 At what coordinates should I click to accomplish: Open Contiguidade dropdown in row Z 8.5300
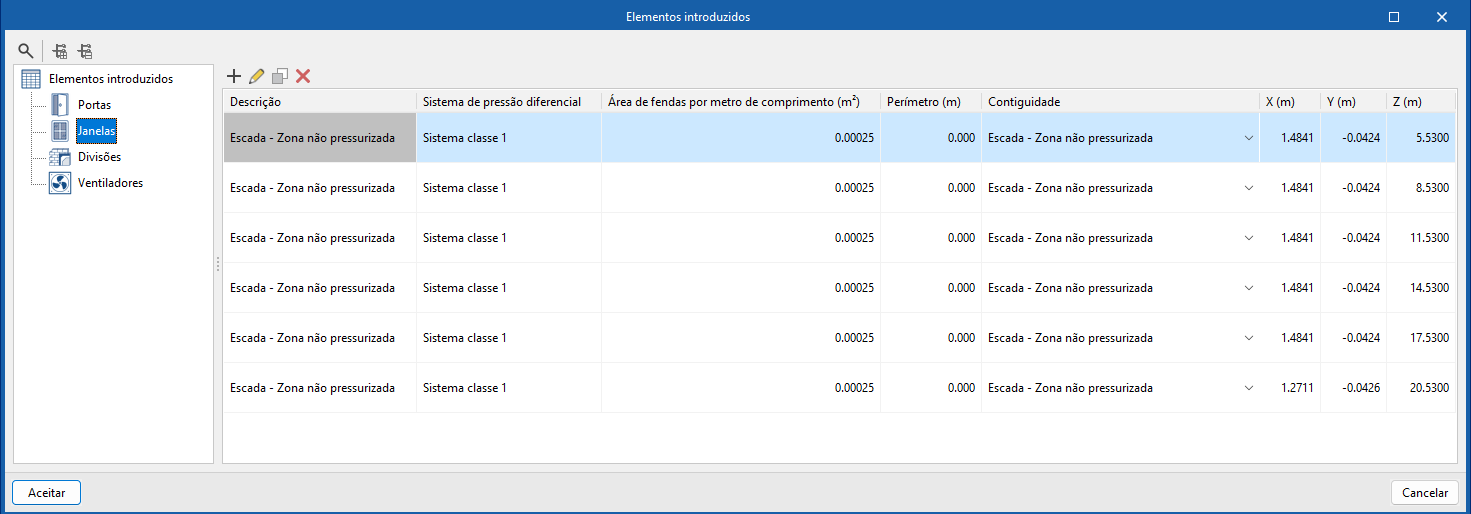click(x=1248, y=188)
